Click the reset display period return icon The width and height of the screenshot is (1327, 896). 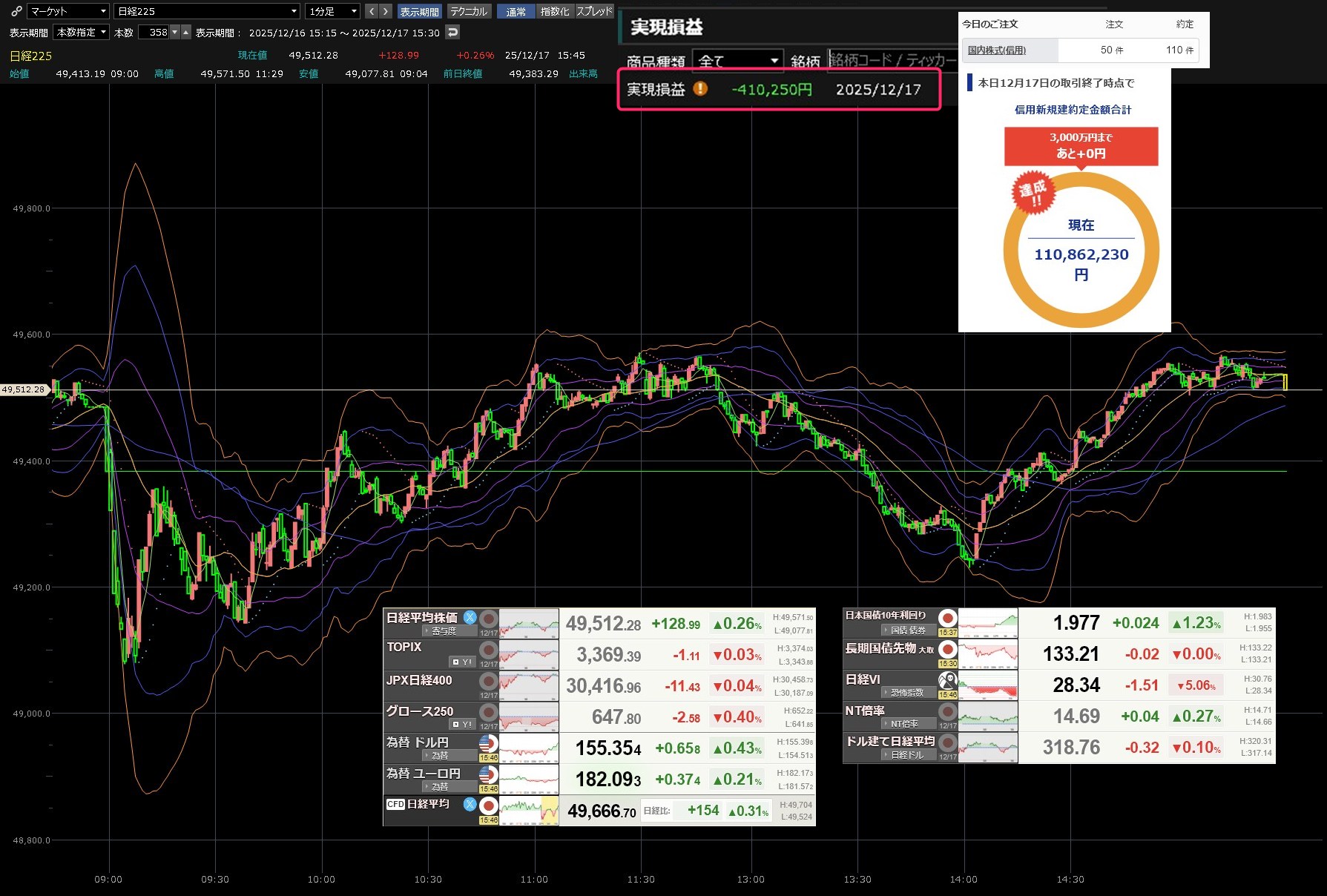coord(452,32)
